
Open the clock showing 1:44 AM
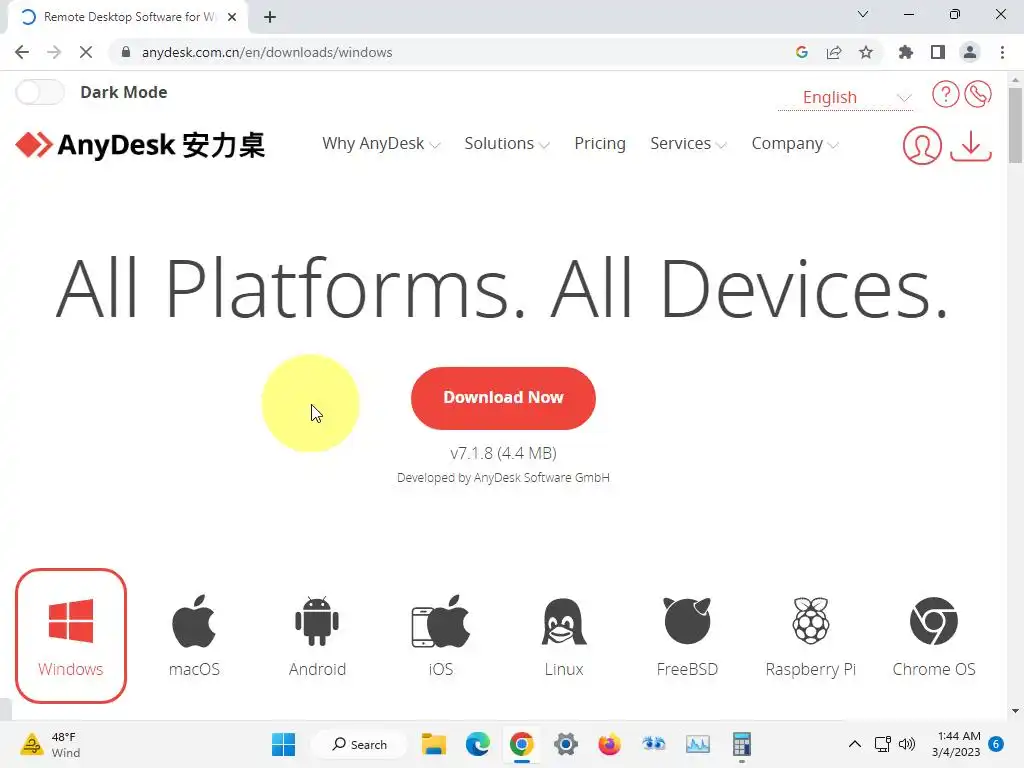956,744
